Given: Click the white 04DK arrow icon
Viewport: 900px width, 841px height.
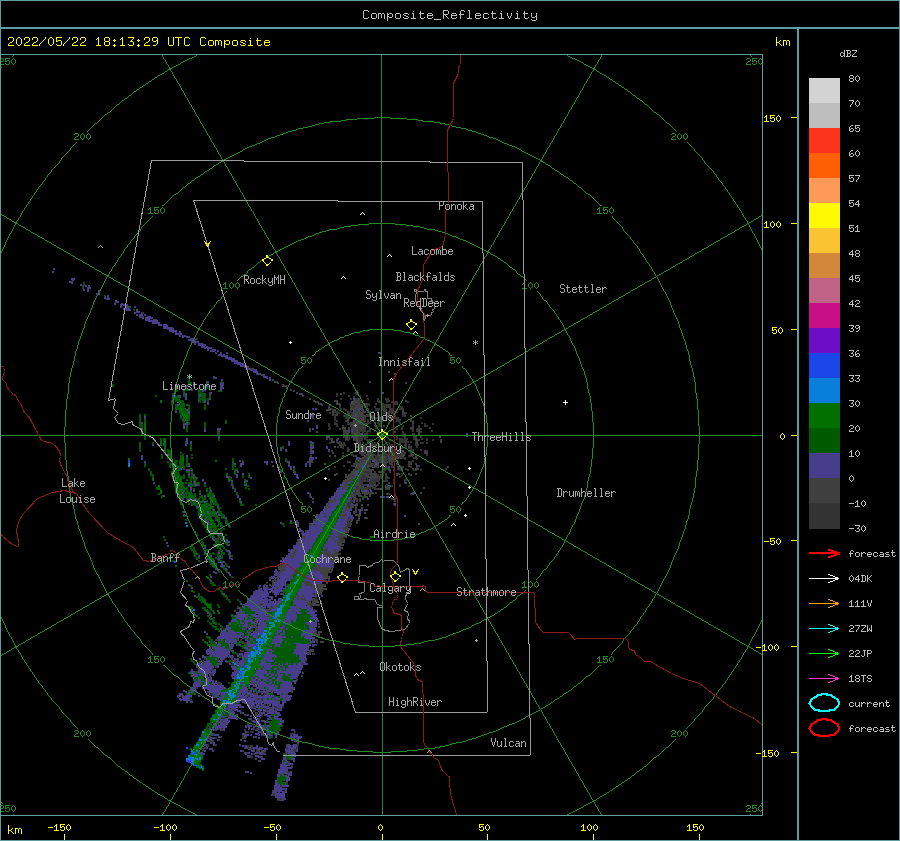Looking at the screenshot, I should [824, 579].
